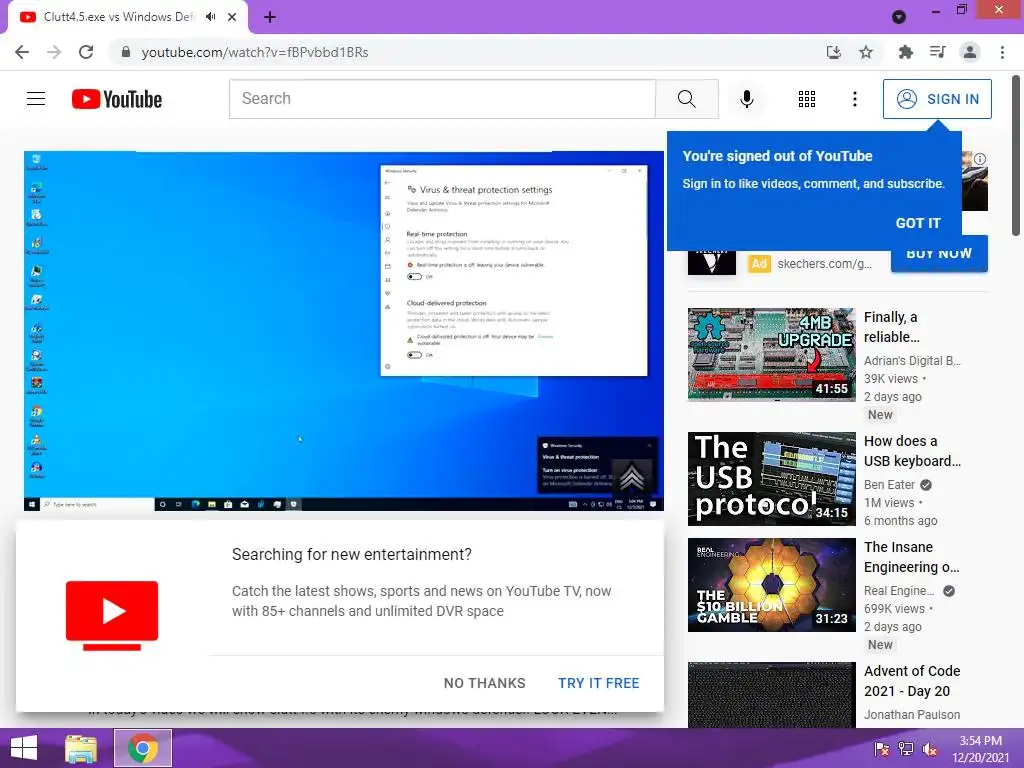Go forward with browser forward arrow
The width and height of the screenshot is (1024, 768).
click(54, 52)
